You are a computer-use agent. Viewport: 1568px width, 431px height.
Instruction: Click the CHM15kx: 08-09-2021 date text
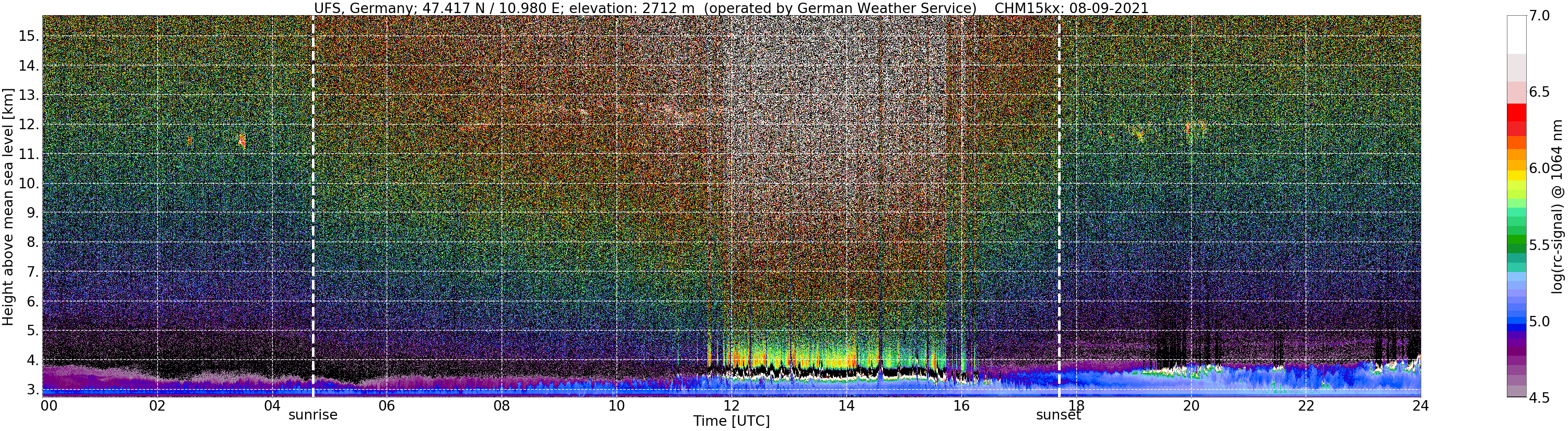click(1071, 8)
